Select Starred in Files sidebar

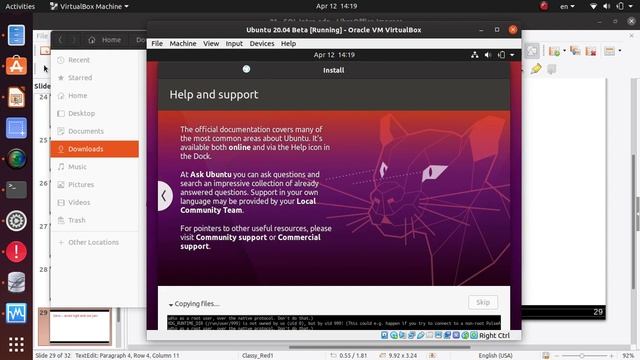[95, 78]
